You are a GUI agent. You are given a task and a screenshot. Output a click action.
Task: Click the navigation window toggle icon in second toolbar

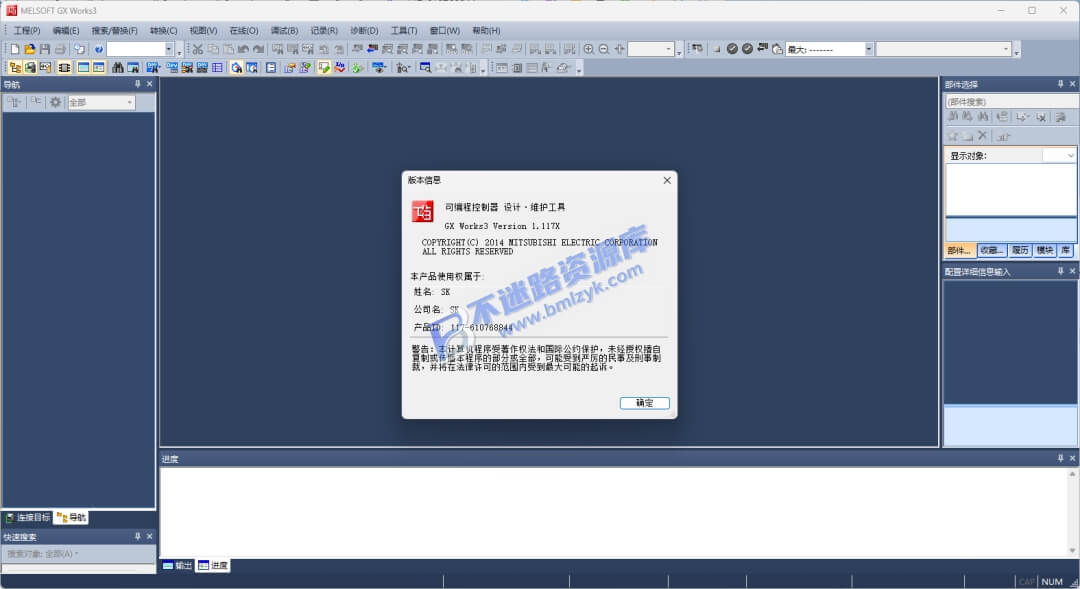14,68
